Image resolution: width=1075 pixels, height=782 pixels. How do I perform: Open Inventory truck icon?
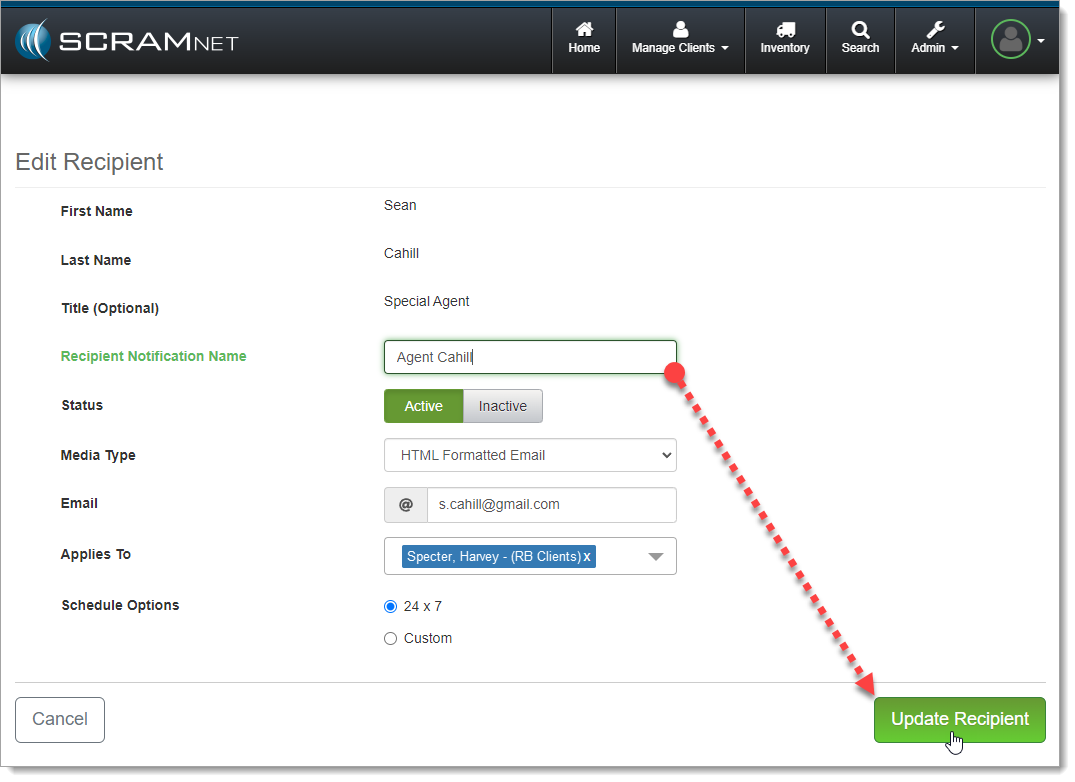[x=785, y=30]
